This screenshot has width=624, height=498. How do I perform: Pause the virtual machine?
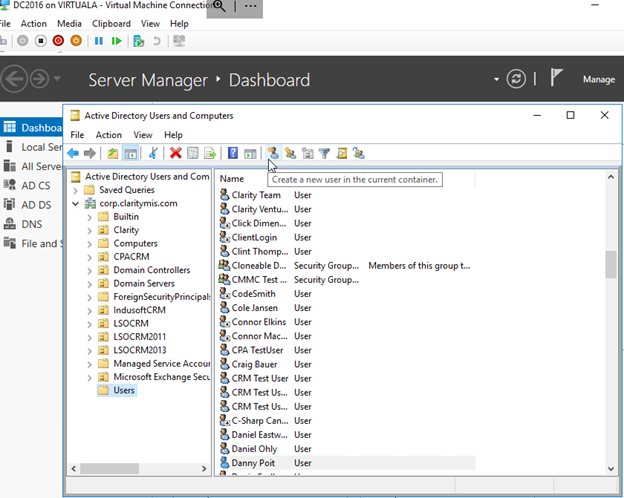(99, 41)
